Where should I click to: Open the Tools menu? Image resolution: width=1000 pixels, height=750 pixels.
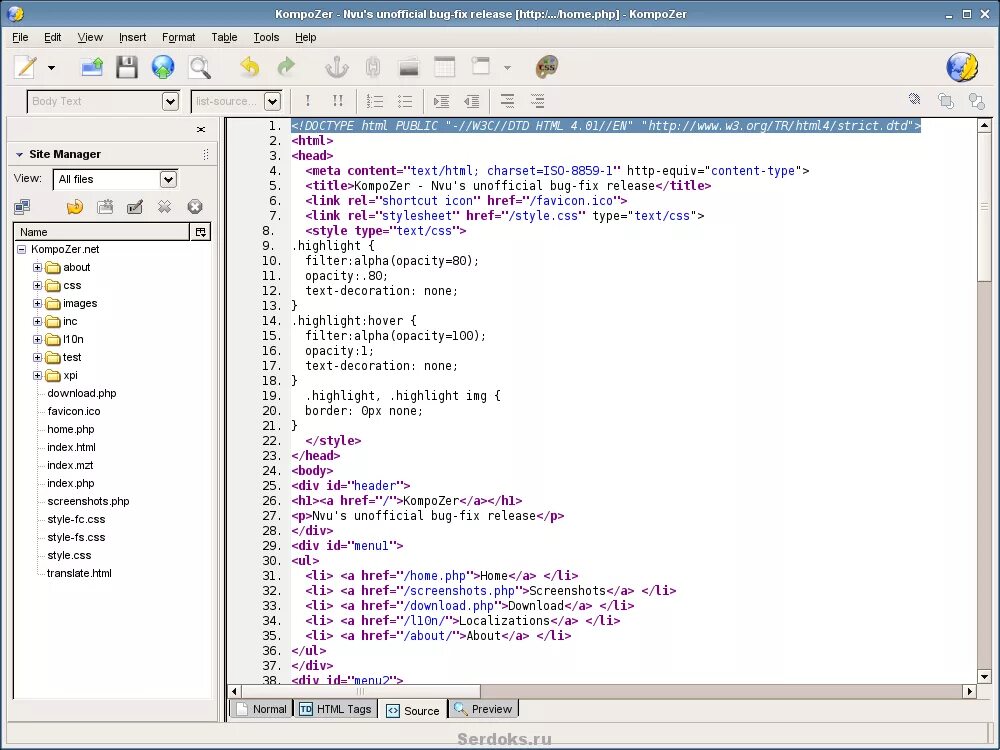pos(266,37)
